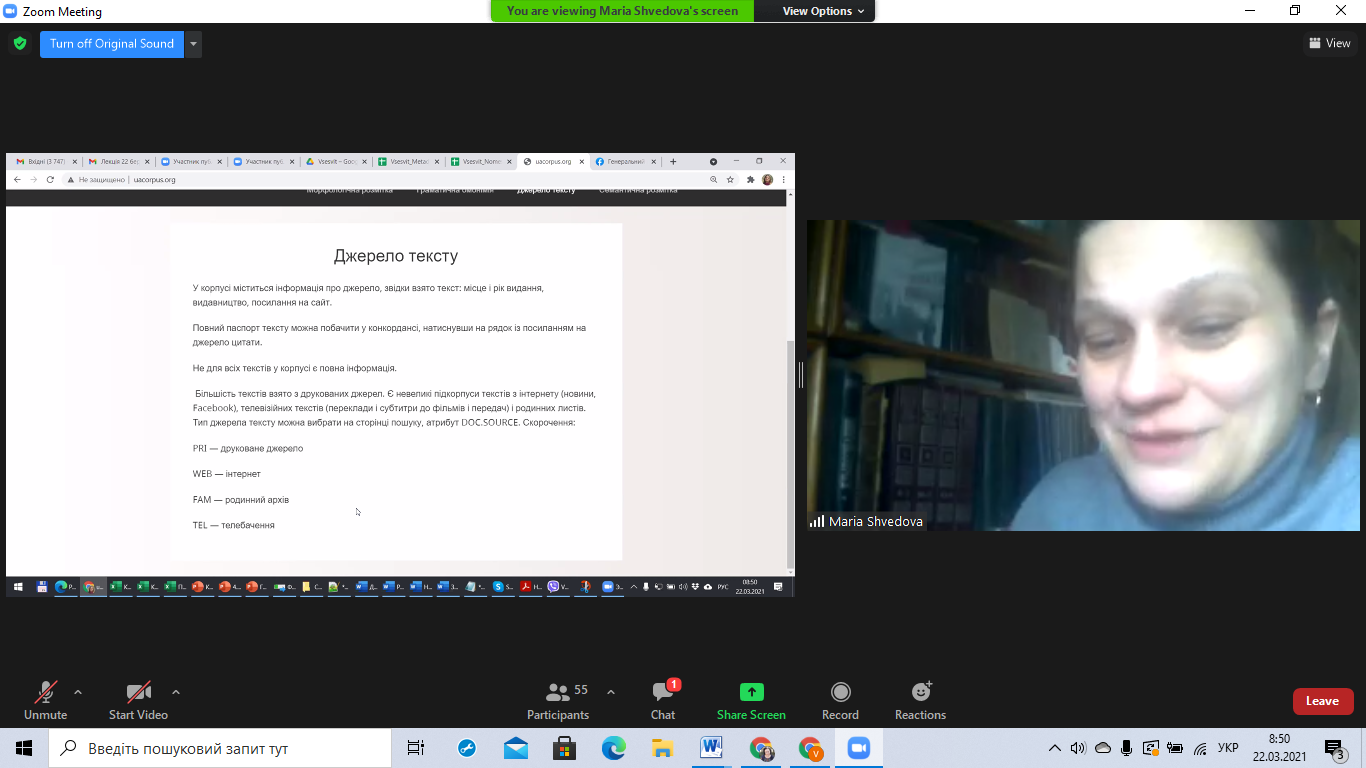The image size is (1366, 768).
Task: Start Video with the camera toggle
Action: [138, 700]
